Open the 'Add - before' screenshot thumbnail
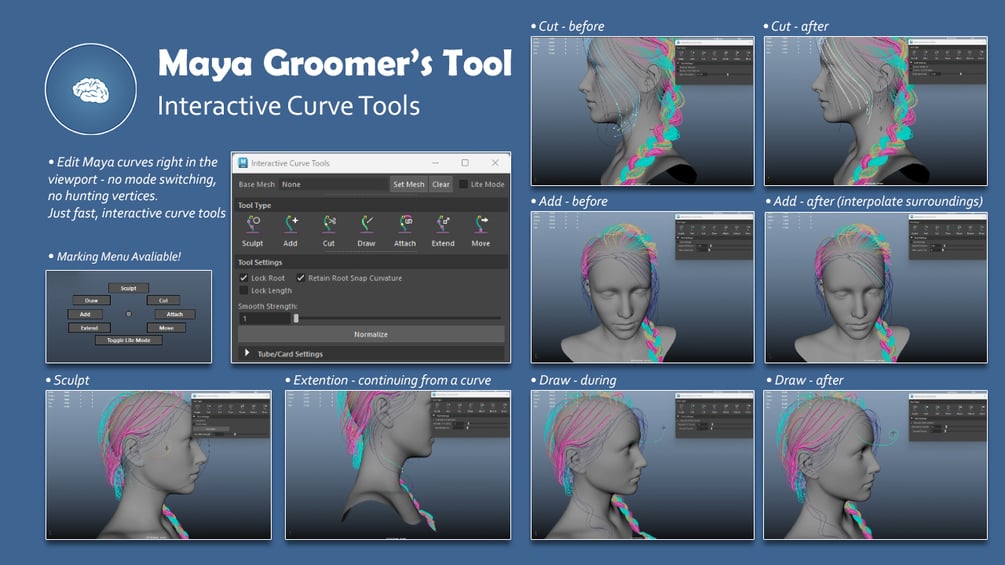This screenshot has height=565, width=1005. click(x=642, y=288)
